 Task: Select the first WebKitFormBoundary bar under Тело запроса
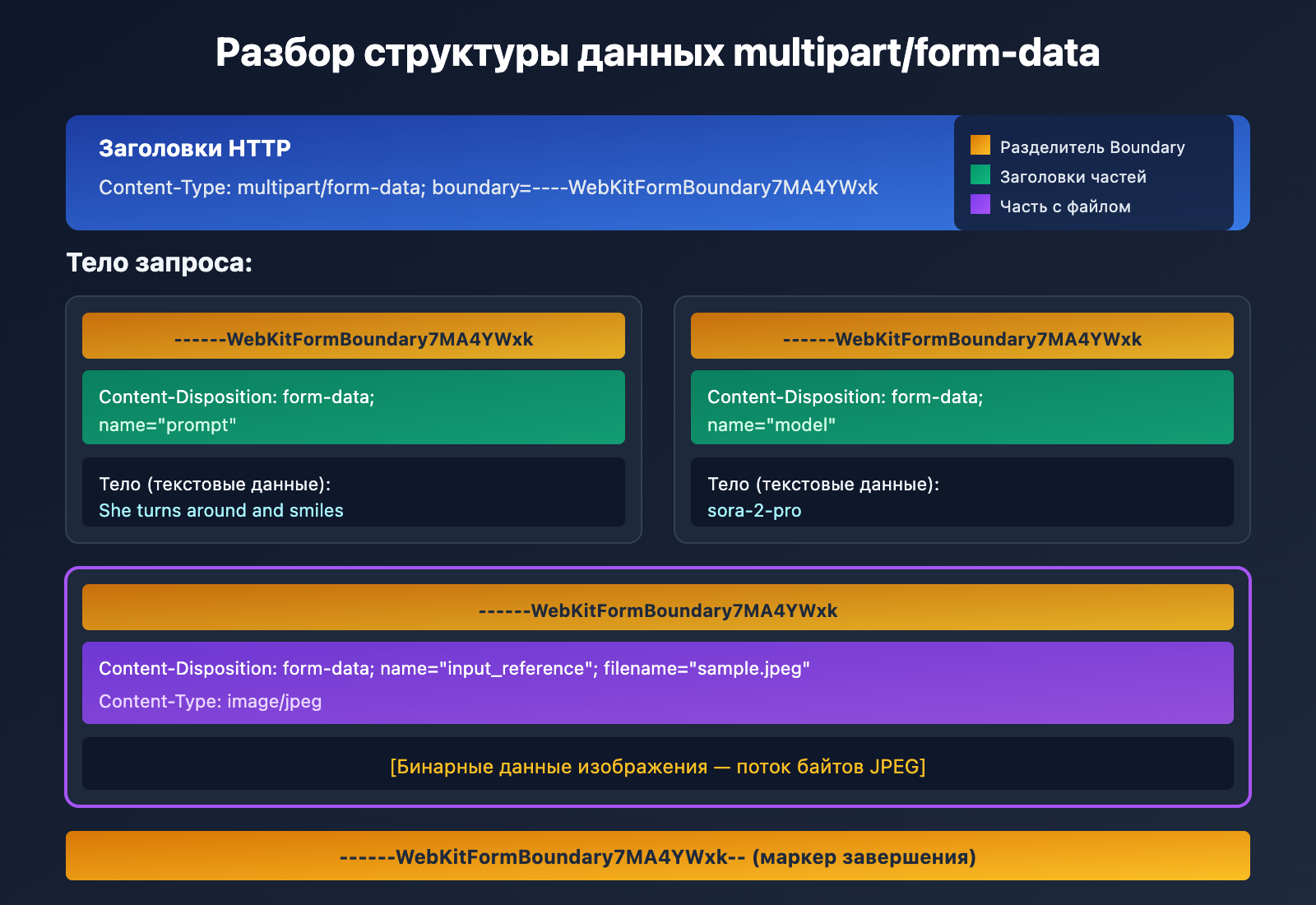click(x=354, y=336)
